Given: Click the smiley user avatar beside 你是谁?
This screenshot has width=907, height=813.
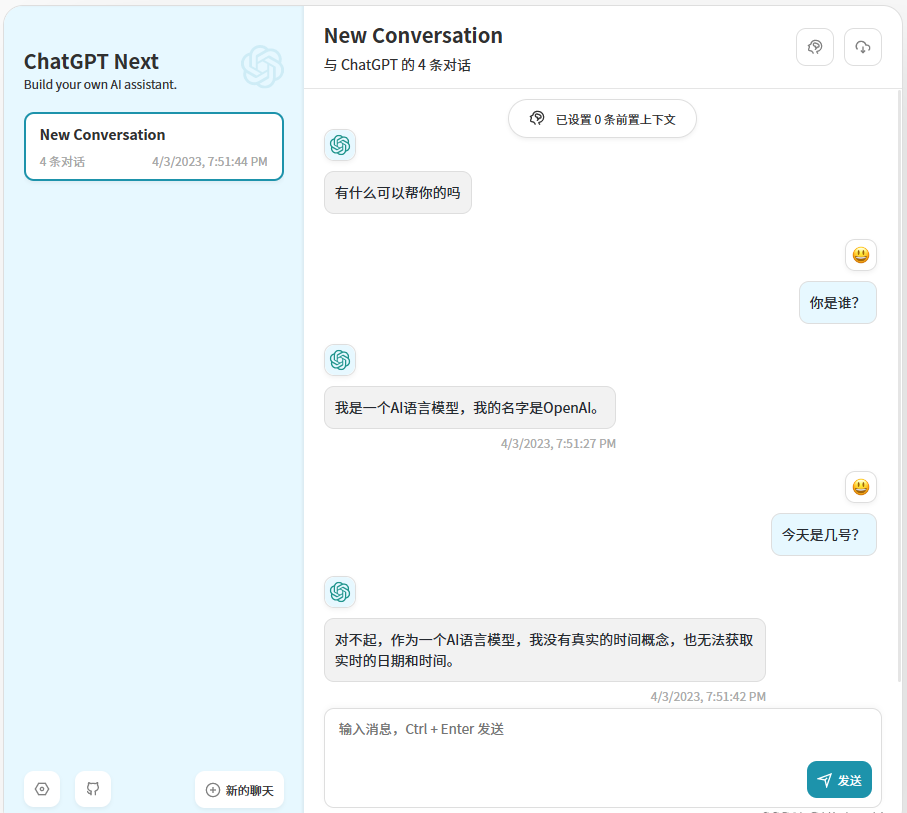Looking at the screenshot, I should point(860,255).
